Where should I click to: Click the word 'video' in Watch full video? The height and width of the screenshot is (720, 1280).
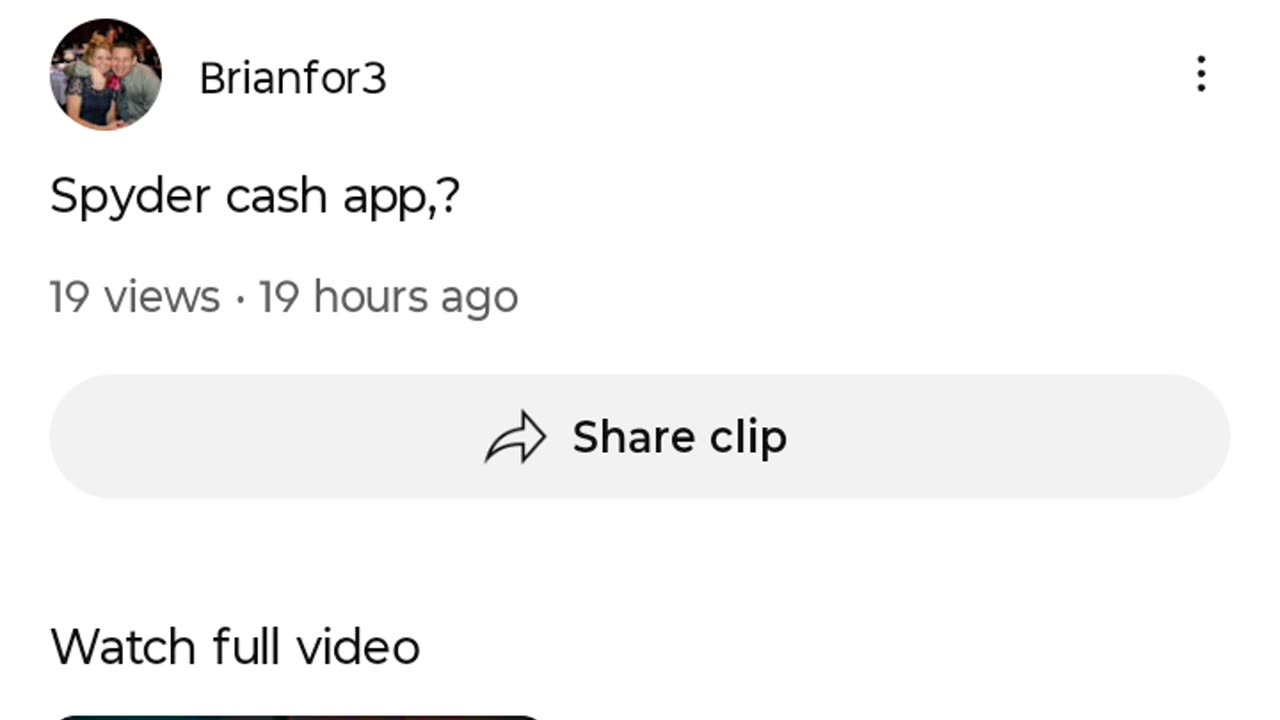coord(358,647)
